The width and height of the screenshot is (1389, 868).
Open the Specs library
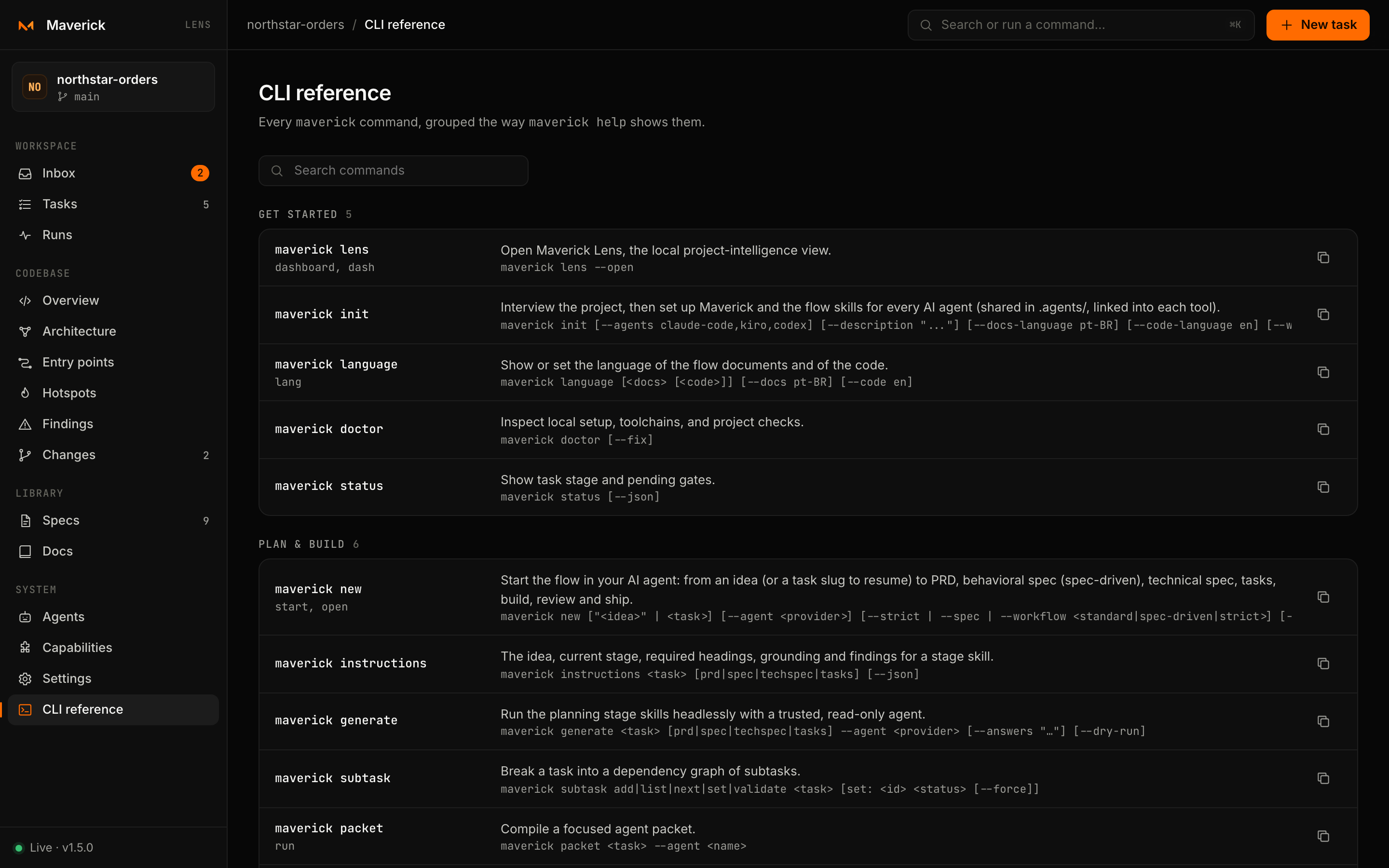pyautogui.click(x=113, y=520)
